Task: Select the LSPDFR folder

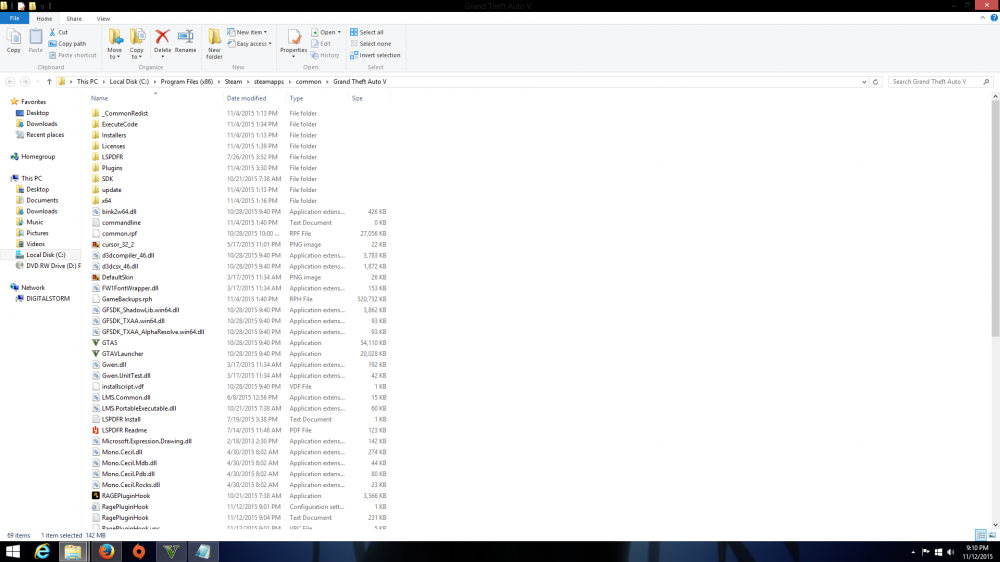Action: (112, 157)
